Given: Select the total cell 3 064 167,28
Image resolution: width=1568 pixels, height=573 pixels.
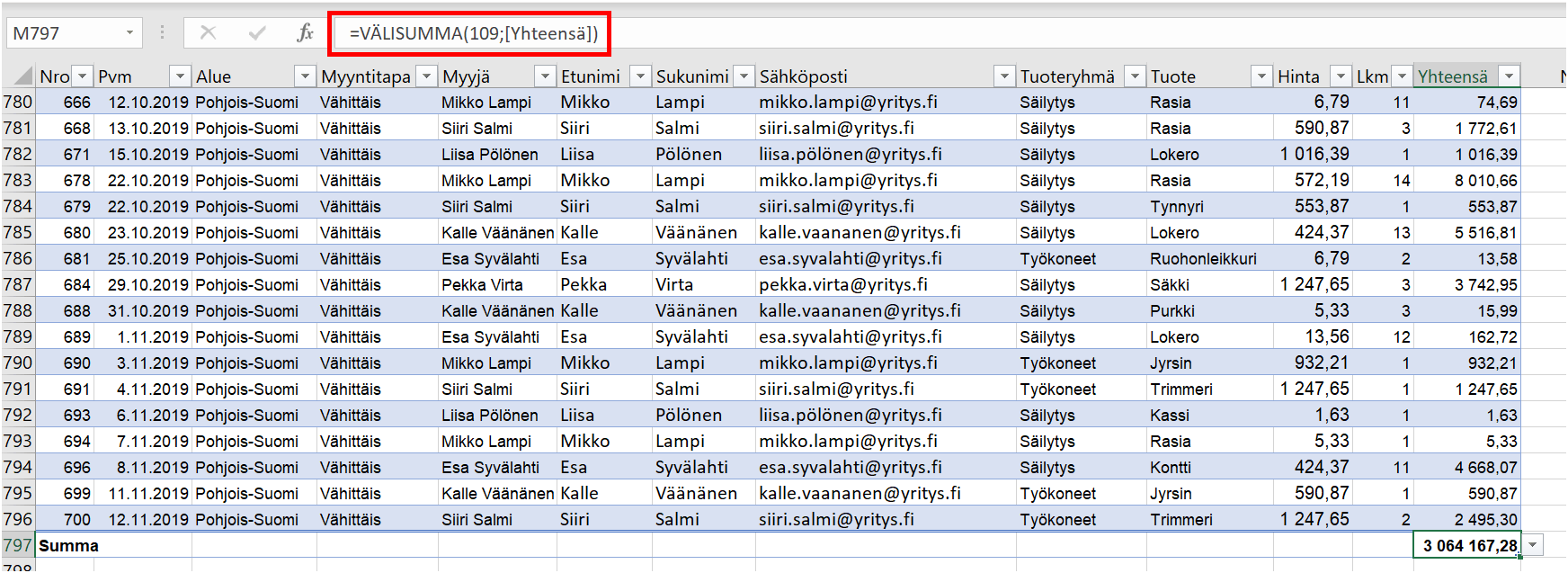Looking at the screenshot, I should (x=1466, y=545).
